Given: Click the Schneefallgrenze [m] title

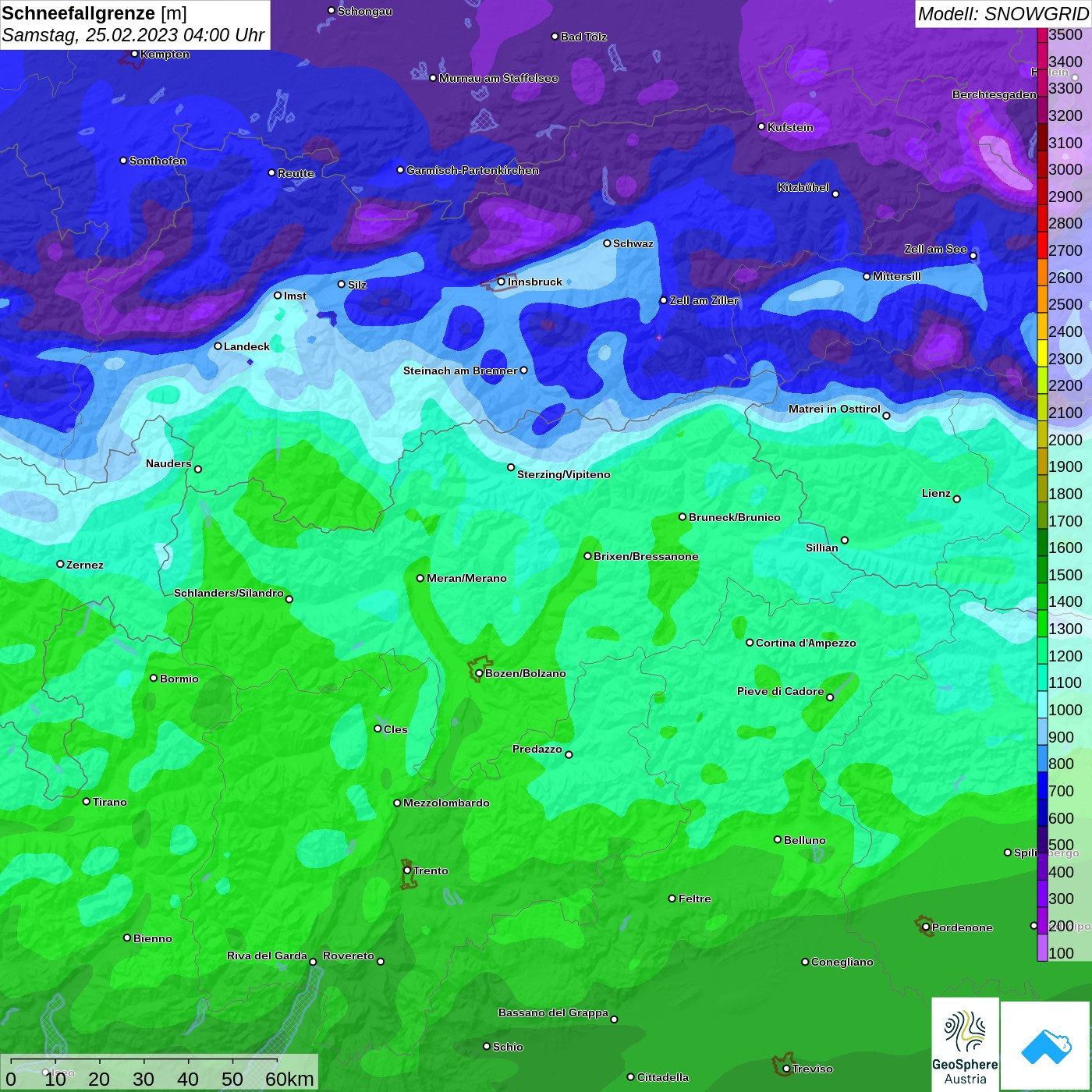Looking at the screenshot, I should point(94,13).
